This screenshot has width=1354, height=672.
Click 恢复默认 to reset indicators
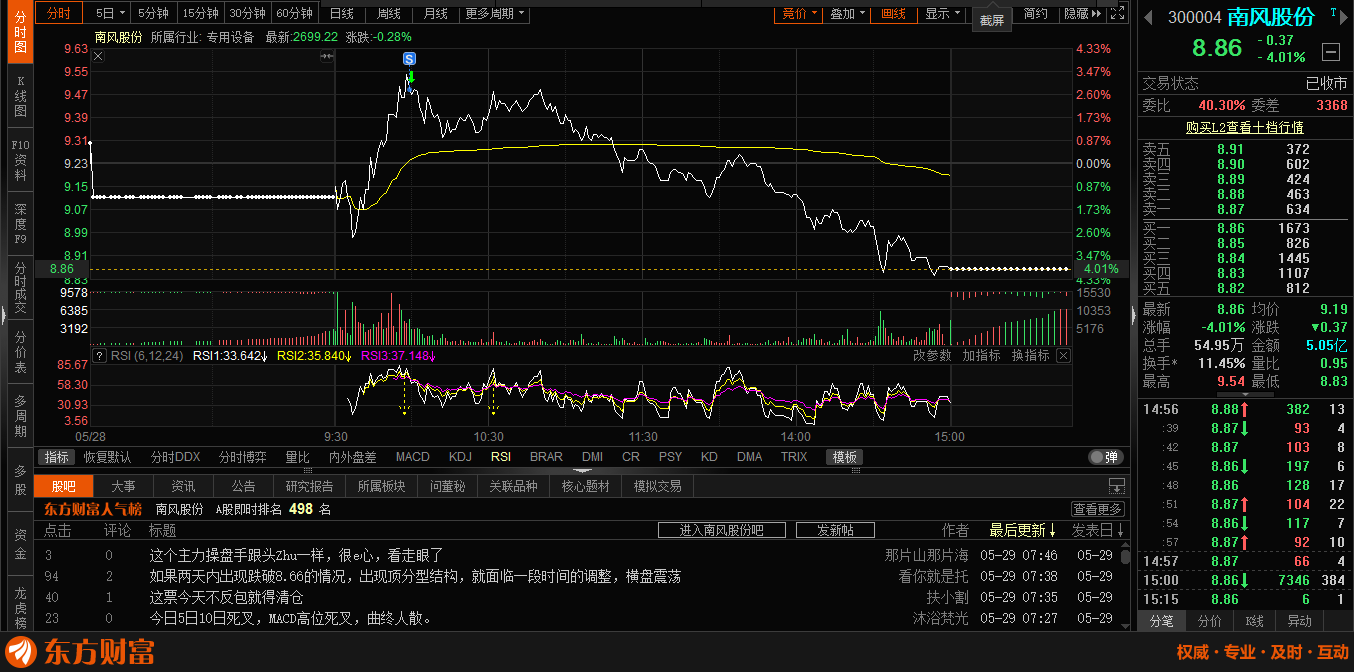107,457
